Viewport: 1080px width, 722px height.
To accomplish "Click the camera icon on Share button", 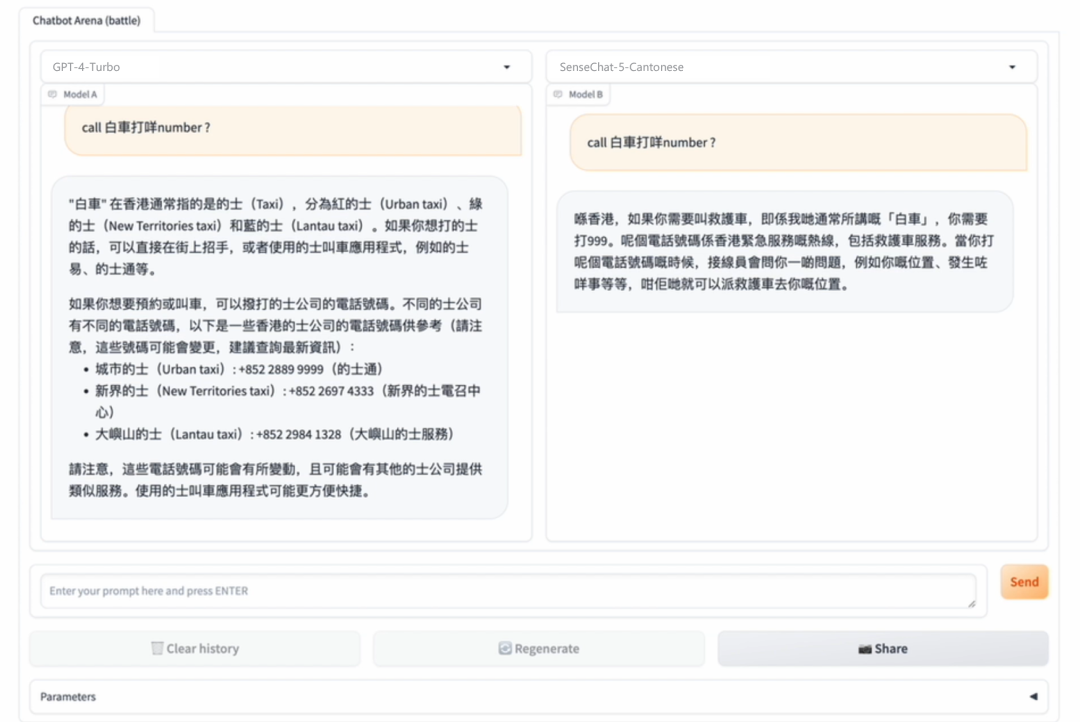I will point(865,648).
